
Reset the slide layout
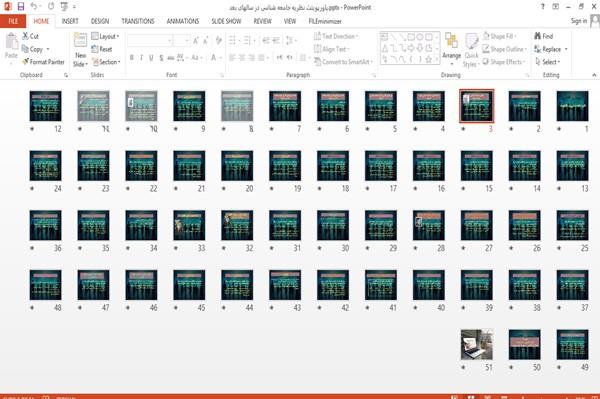pos(102,49)
